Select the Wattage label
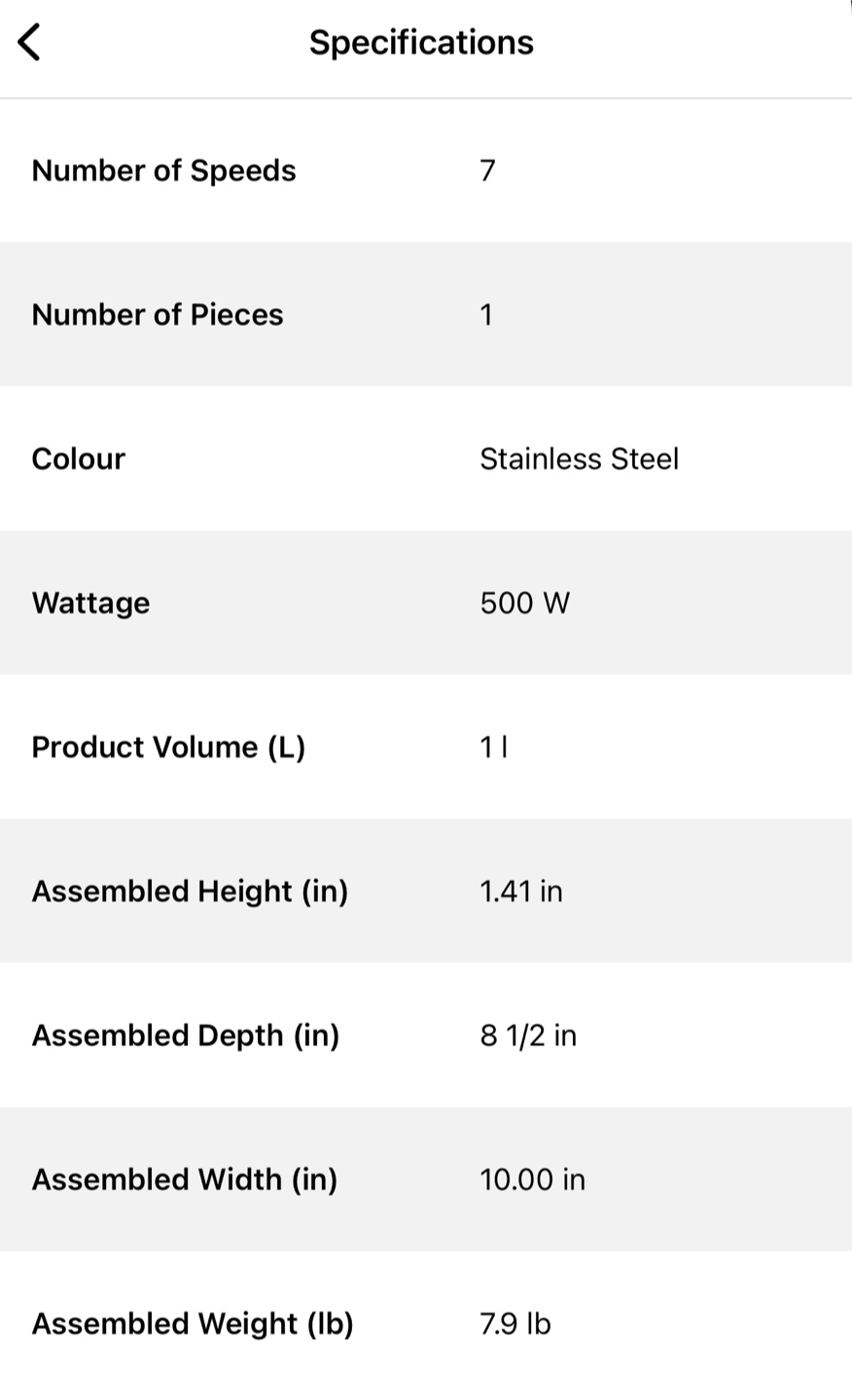Screen dimensions: 852x1400 click(x=90, y=603)
